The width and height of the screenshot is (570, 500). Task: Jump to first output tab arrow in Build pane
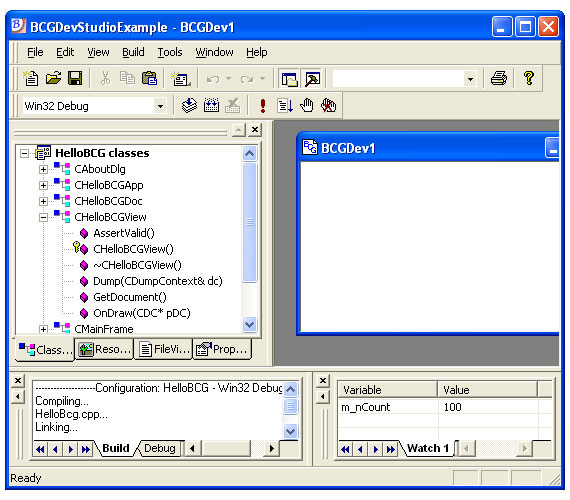coord(40,449)
